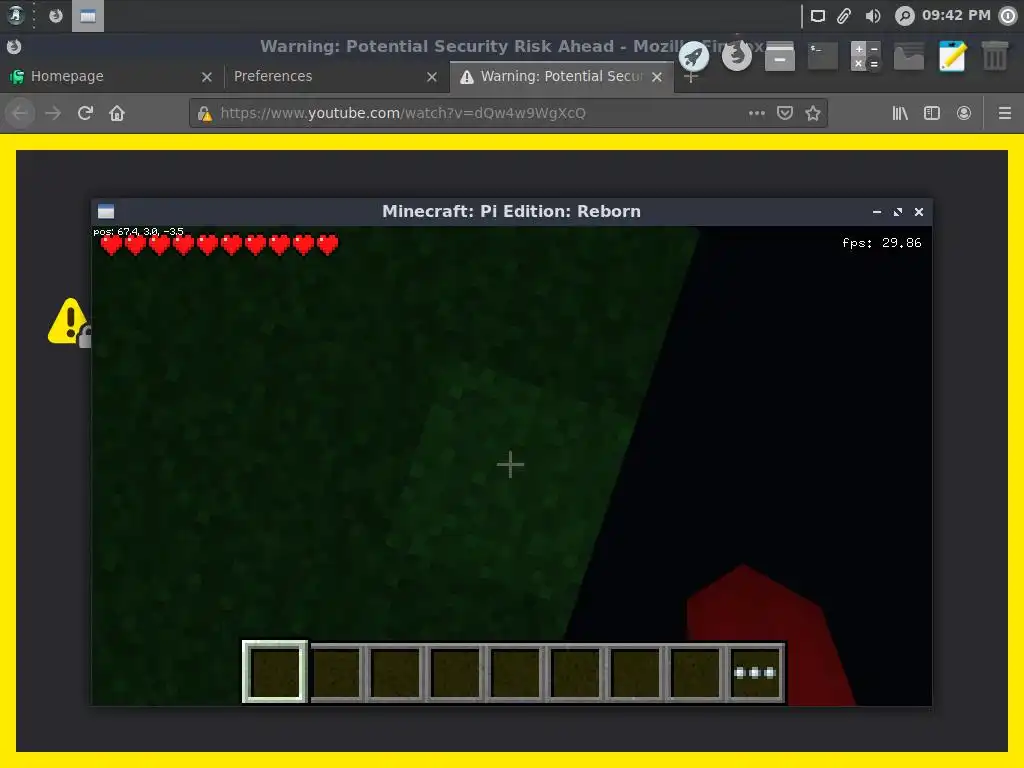The width and height of the screenshot is (1024, 768).
Task: Open the file archive drawer dock icon
Action: 780,56
